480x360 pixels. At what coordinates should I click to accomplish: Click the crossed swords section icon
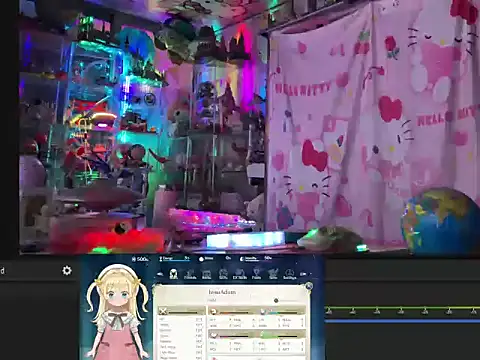click(163, 312)
